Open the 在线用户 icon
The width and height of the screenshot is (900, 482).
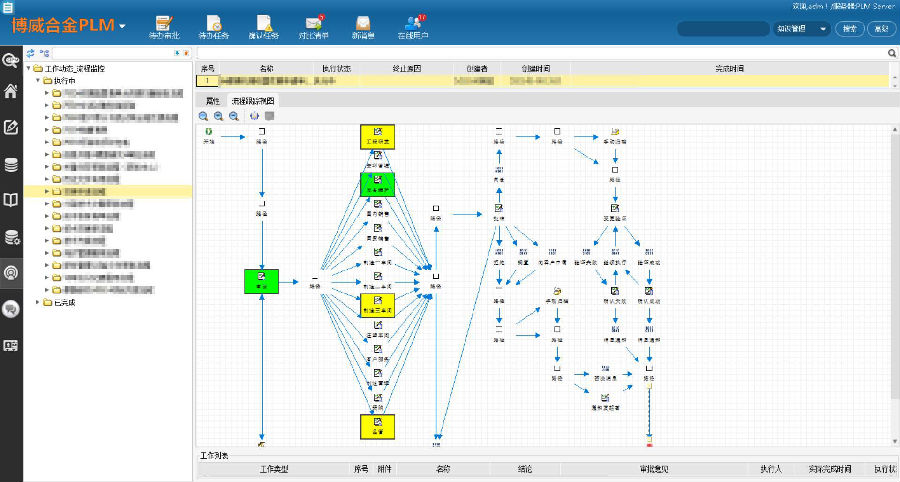(411, 26)
